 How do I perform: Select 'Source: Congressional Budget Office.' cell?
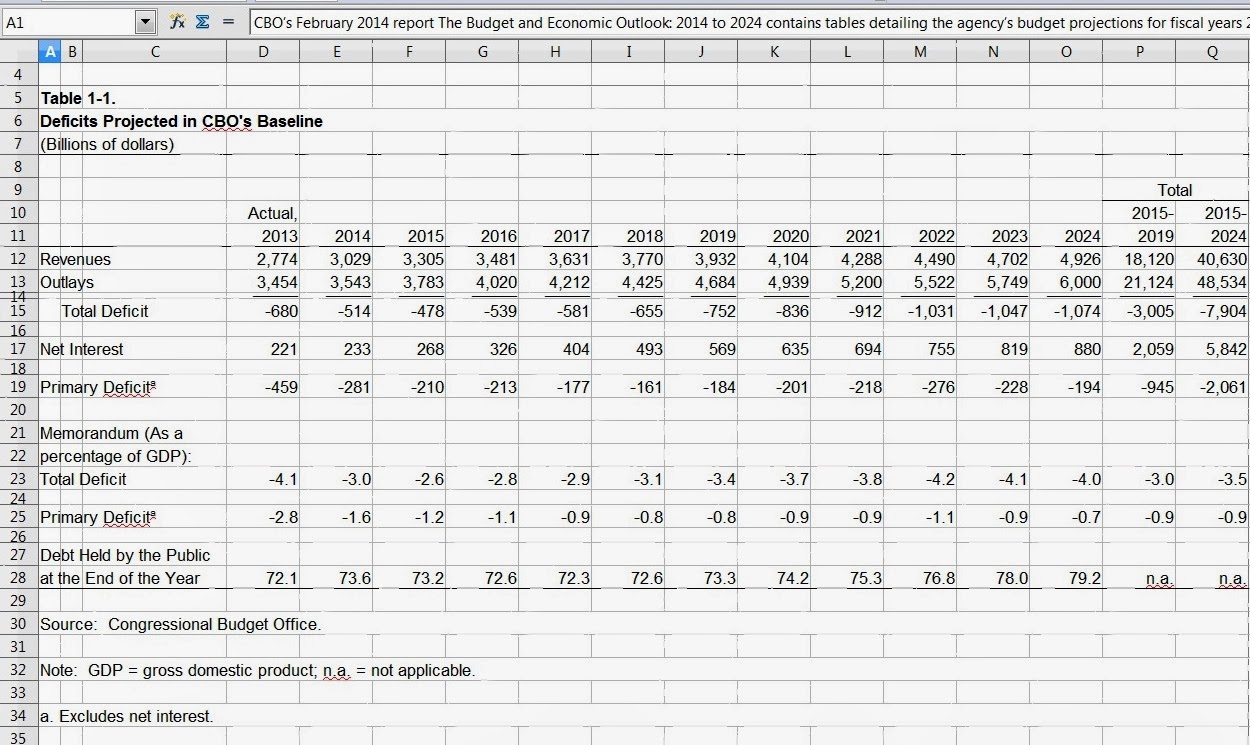click(181, 624)
